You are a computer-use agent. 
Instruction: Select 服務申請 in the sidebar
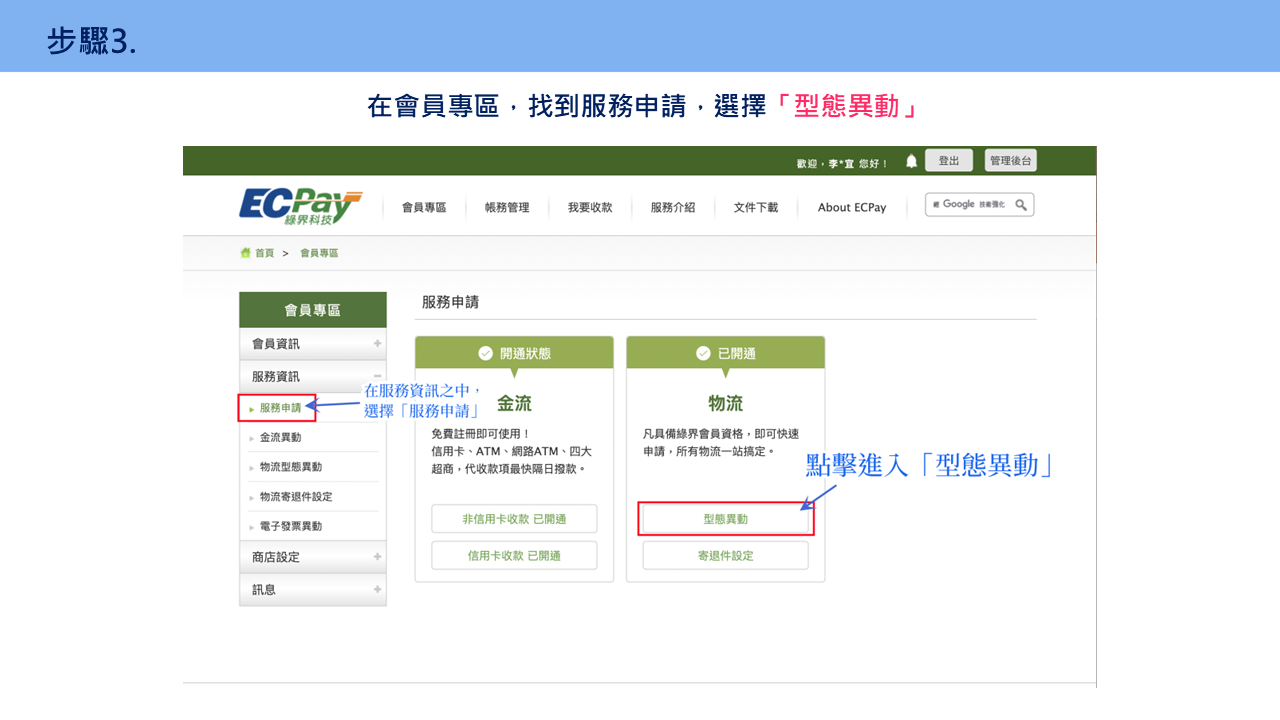click(x=280, y=408)
